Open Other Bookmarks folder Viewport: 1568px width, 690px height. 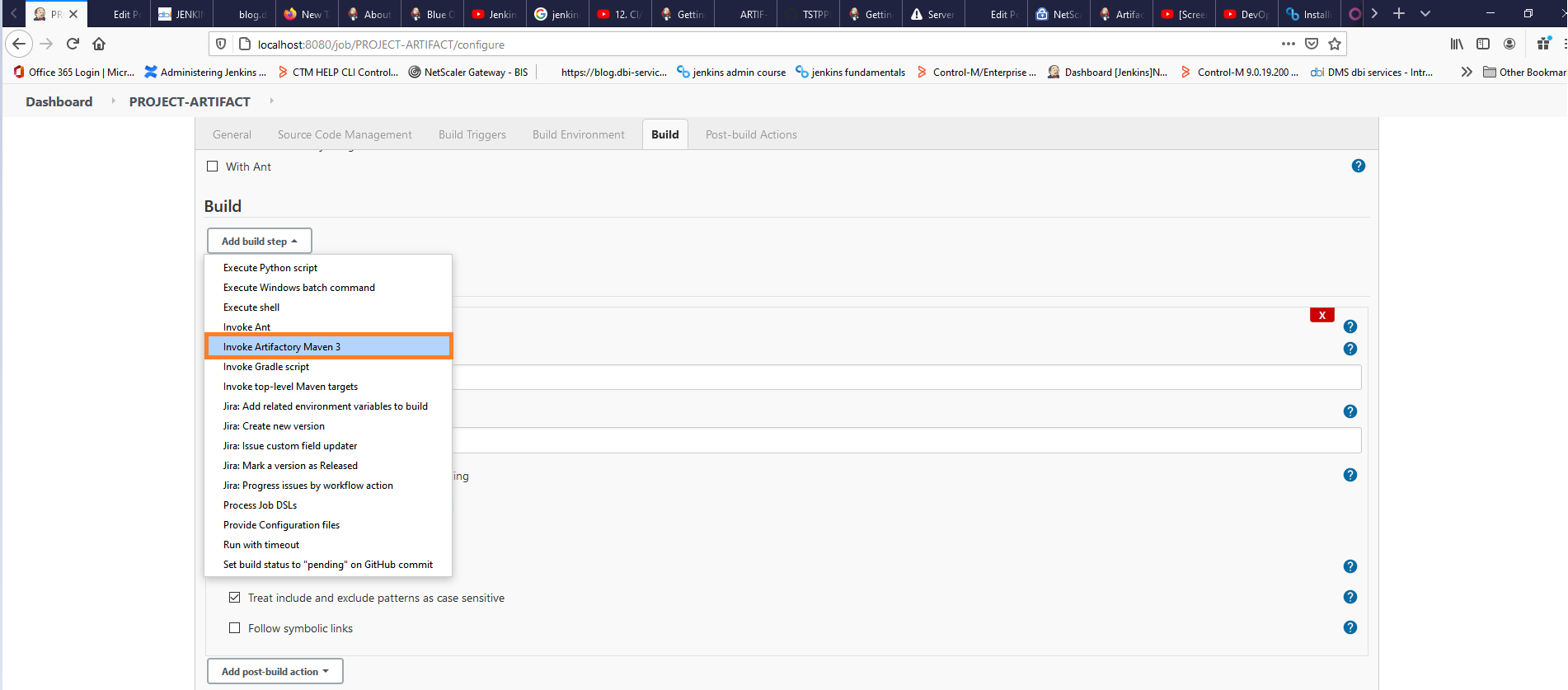(1524, 72)
